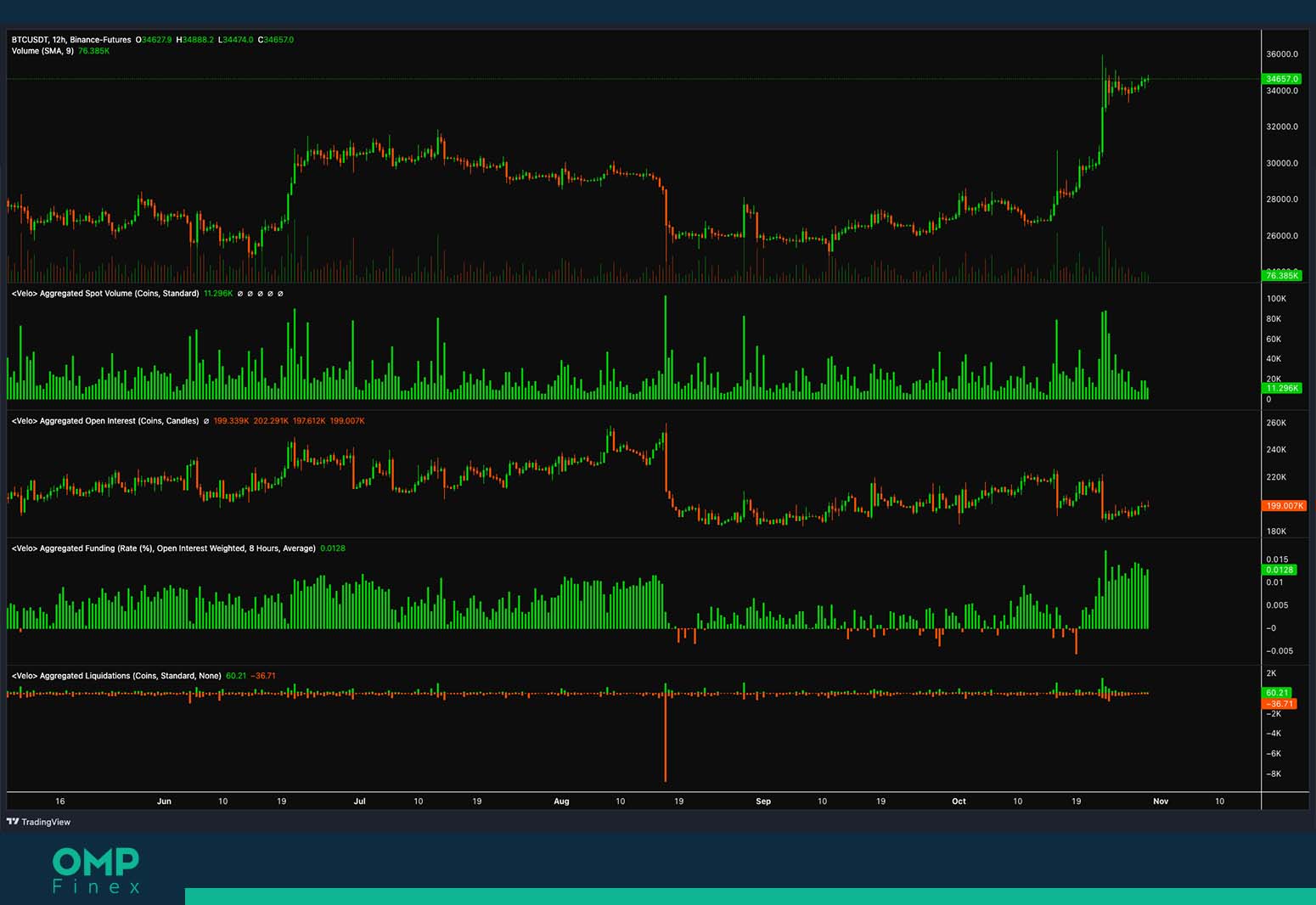
Task: Click the 0.0128 value in Funding legend
Action: (333, 548)
